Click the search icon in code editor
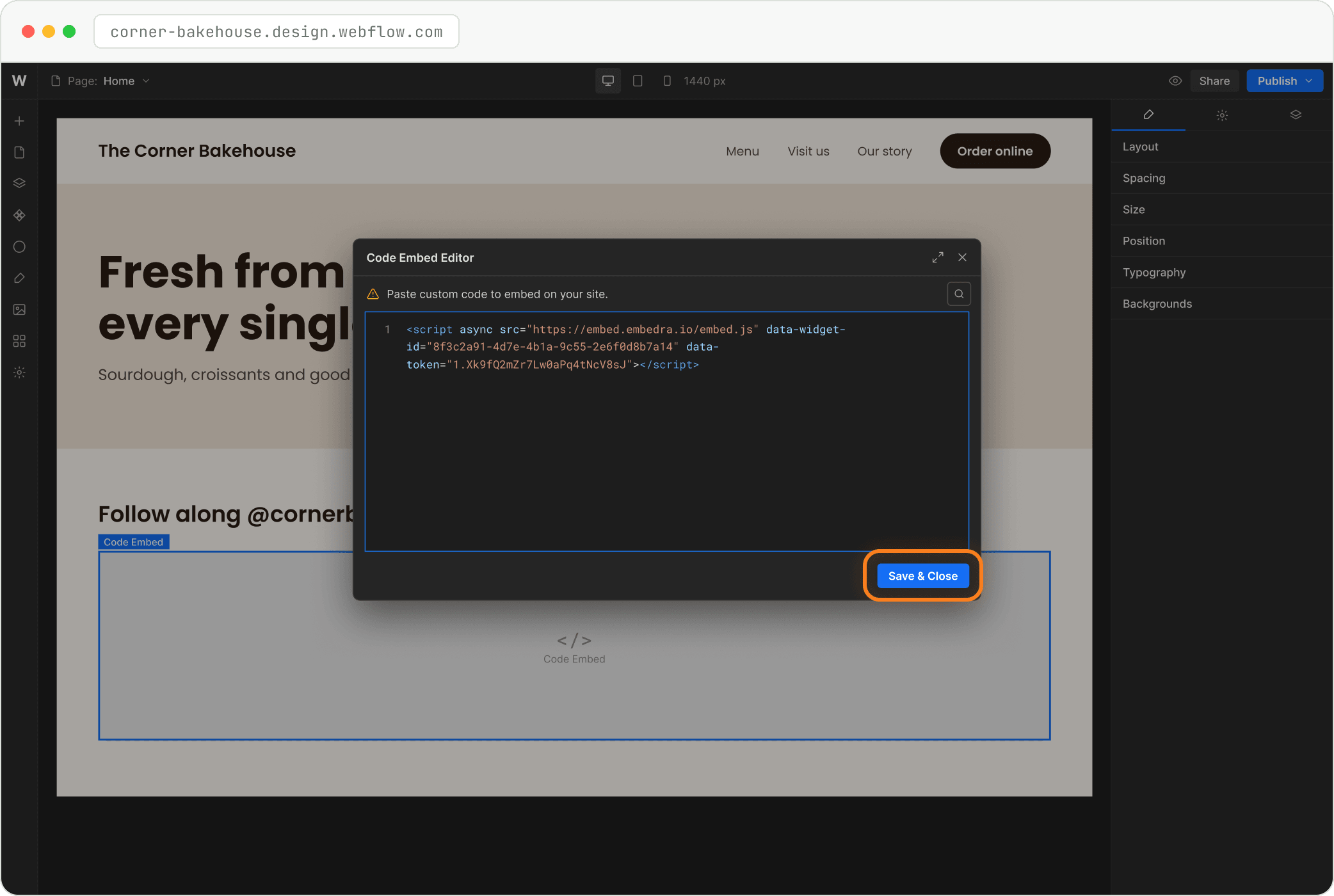Image resolution: width=1334 pixels, height=896 pixels. click(x=959, y=294)
